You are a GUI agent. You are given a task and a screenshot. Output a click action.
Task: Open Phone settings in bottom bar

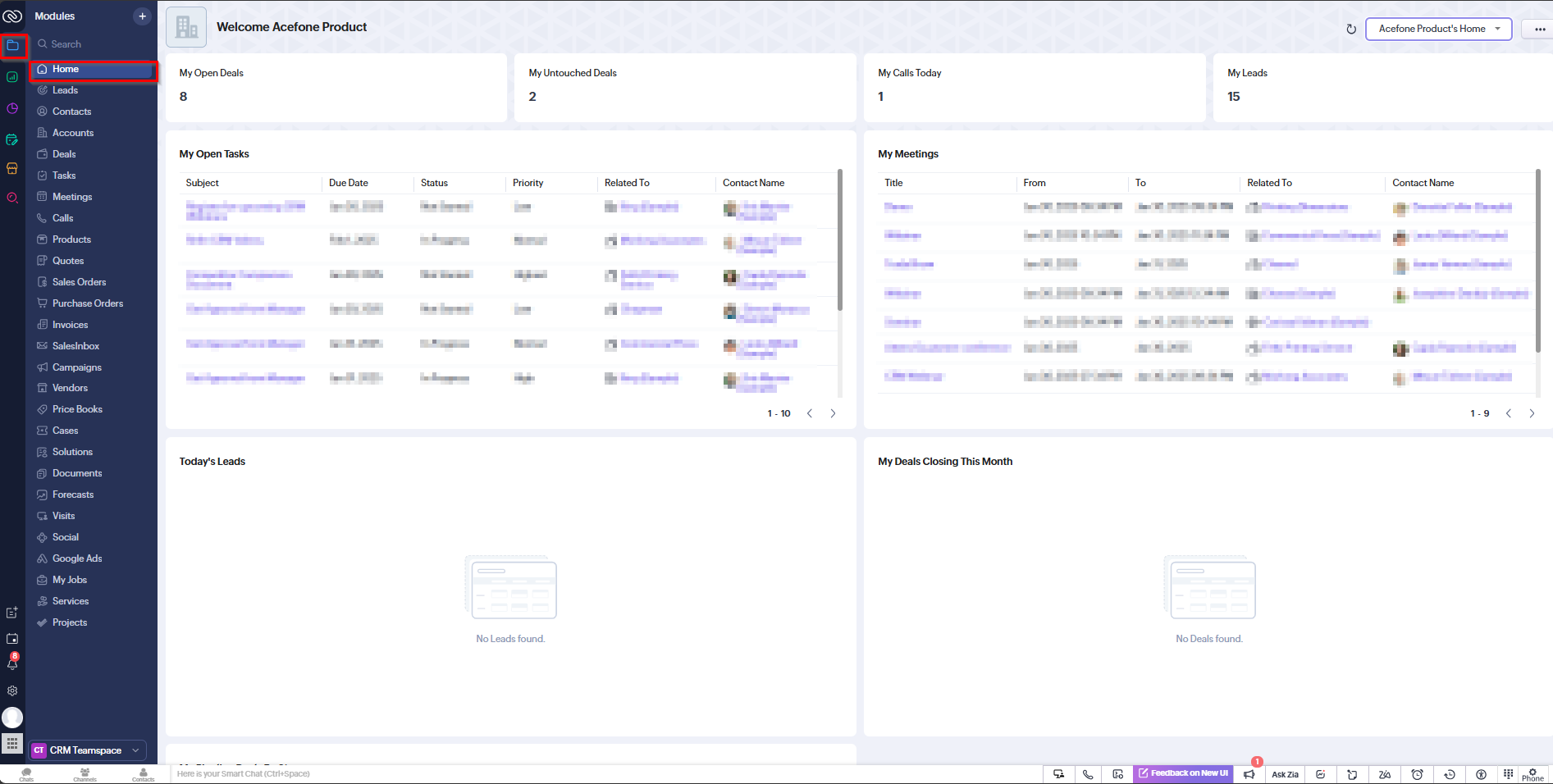point(1532,774)
